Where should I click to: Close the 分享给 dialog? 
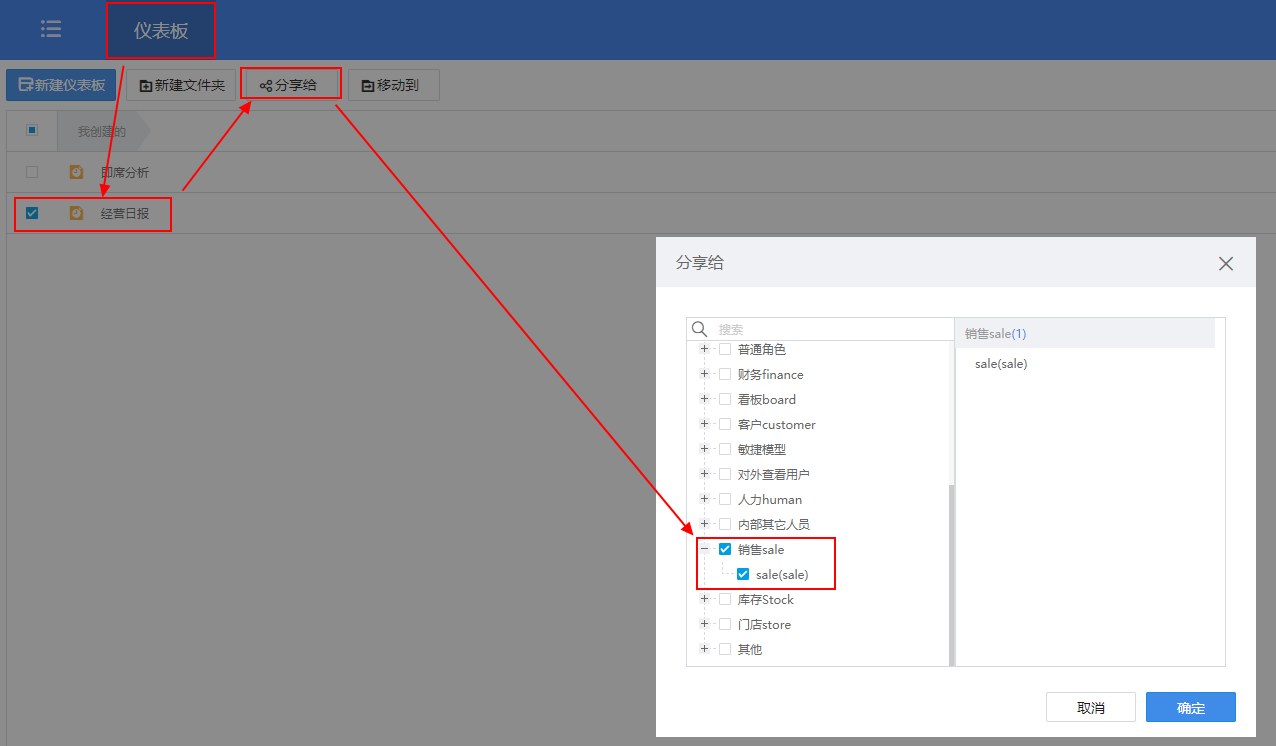(1226, 264)
